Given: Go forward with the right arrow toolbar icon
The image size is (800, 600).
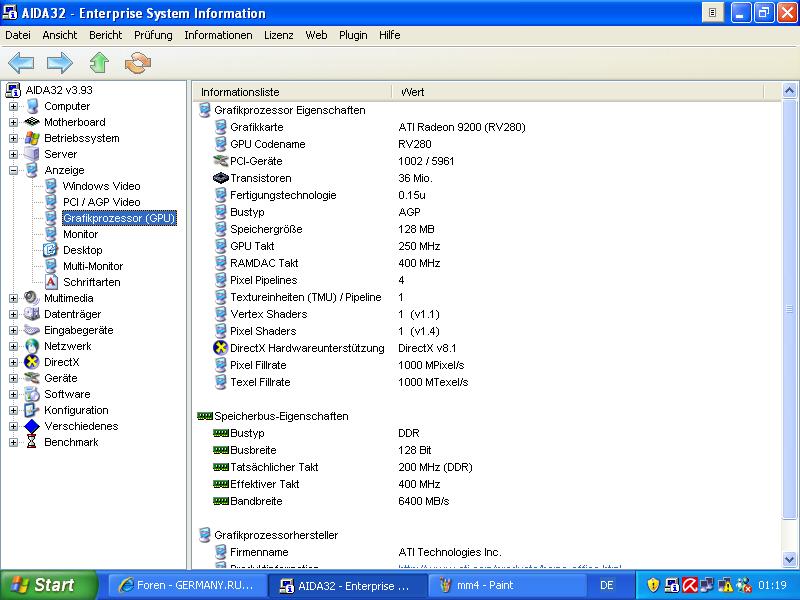Looking at the screenshot, I should [60, 63].
